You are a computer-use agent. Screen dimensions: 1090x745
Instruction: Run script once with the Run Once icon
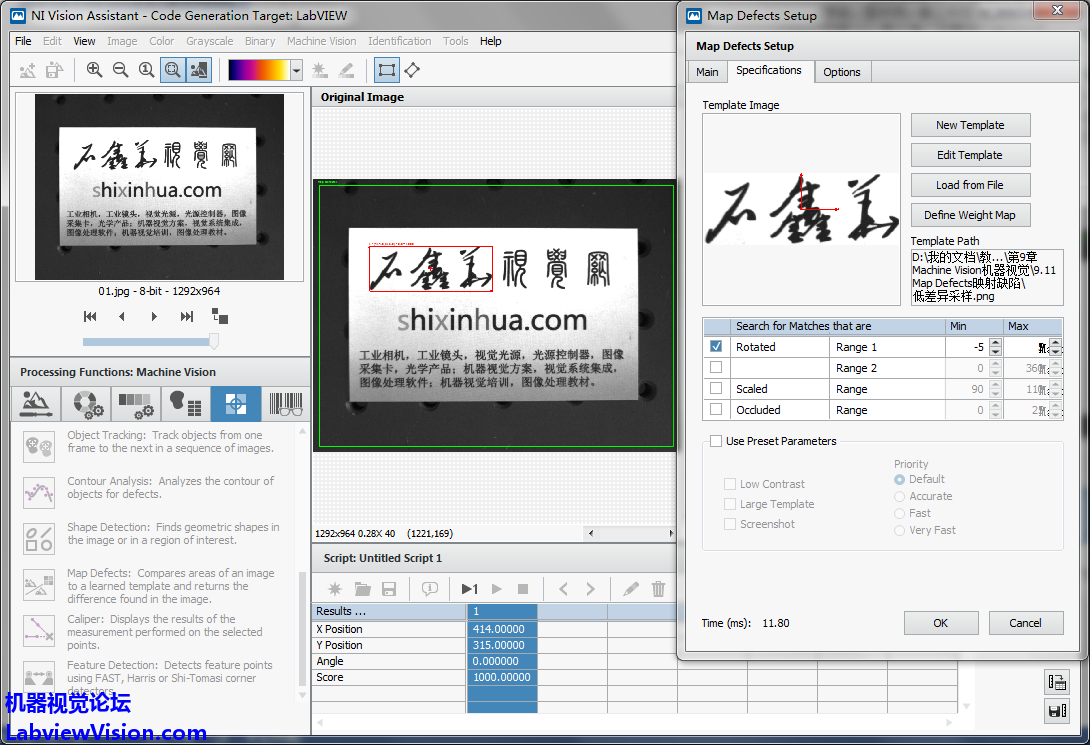coord(469,589)
